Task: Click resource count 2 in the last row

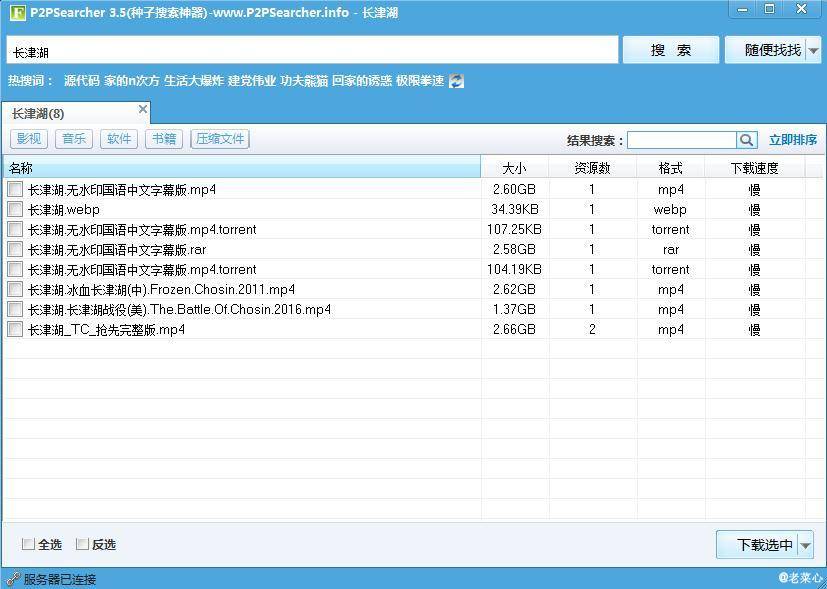Action: (x=592, y=330)
